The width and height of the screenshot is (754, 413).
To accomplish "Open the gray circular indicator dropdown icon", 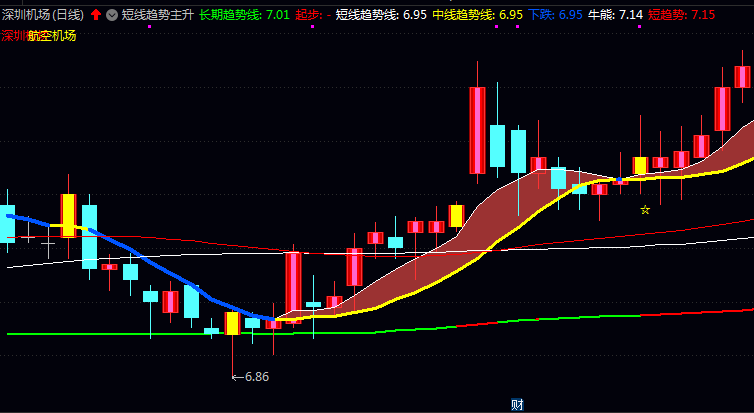I will pyautogui.click(x=111, y=15).
